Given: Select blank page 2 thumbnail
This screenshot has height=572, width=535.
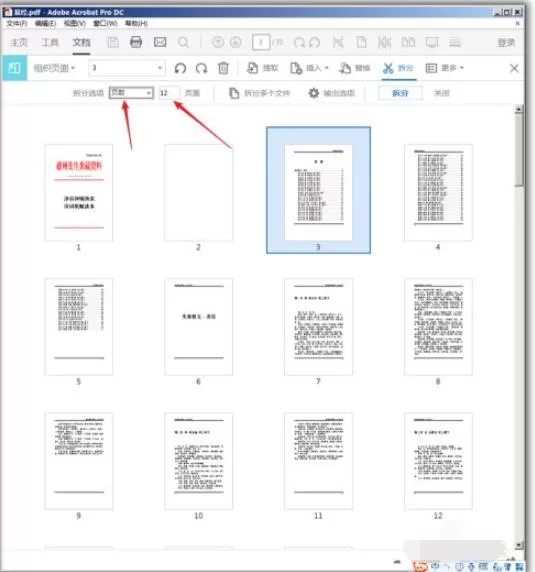Looking at the screenshot, I should click(x=198, y=193).
